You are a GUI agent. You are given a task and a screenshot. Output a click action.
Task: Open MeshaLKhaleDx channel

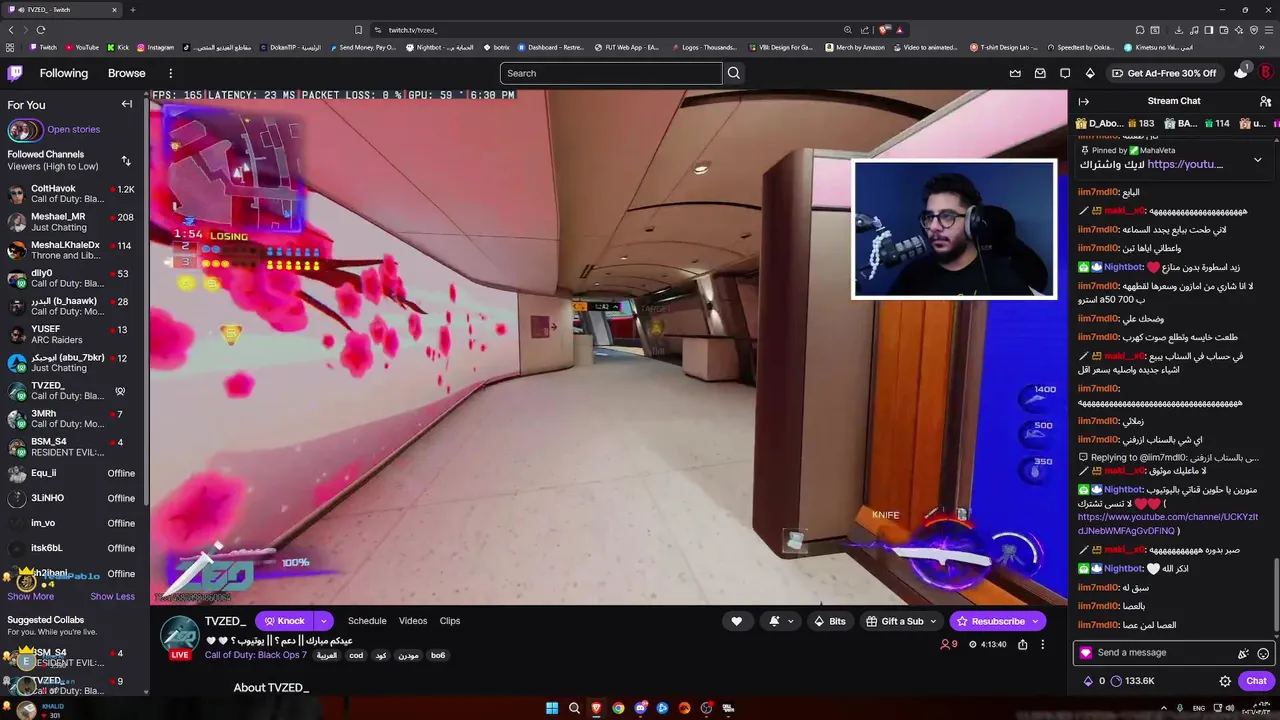pyautogui.click(x=72, y=250)
